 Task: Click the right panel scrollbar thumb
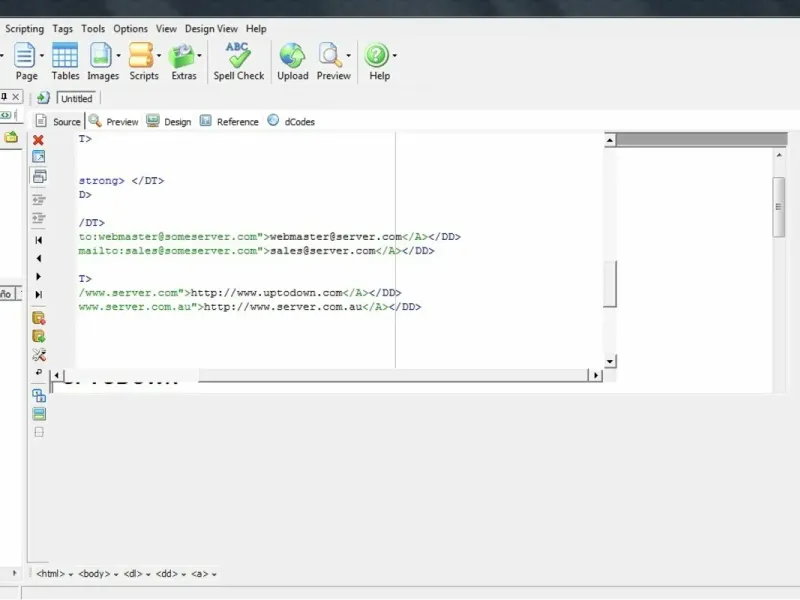pos(779,207)
